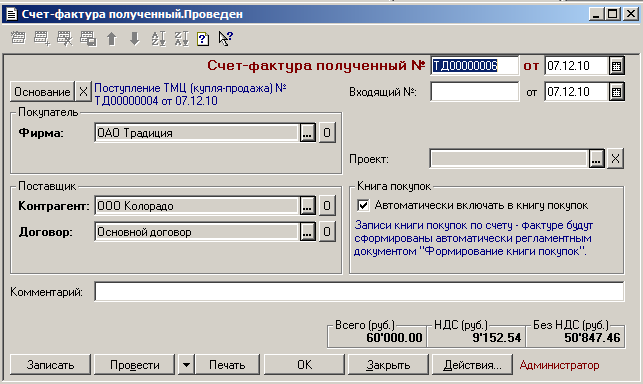This screenshot has width=643, height=384.
Task: Open the help question mark icon
Action: (203, 39)
